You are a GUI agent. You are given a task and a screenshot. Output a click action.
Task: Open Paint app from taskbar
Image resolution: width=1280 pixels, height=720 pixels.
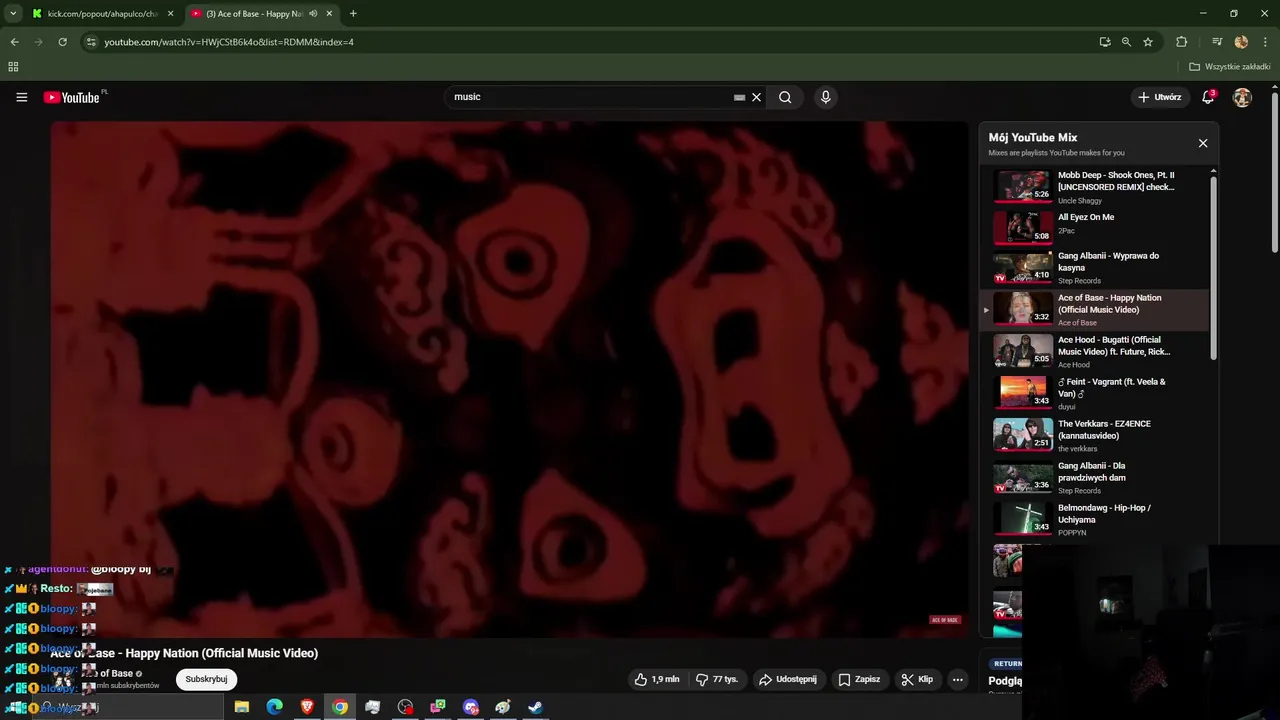click(x=503, y=707)
